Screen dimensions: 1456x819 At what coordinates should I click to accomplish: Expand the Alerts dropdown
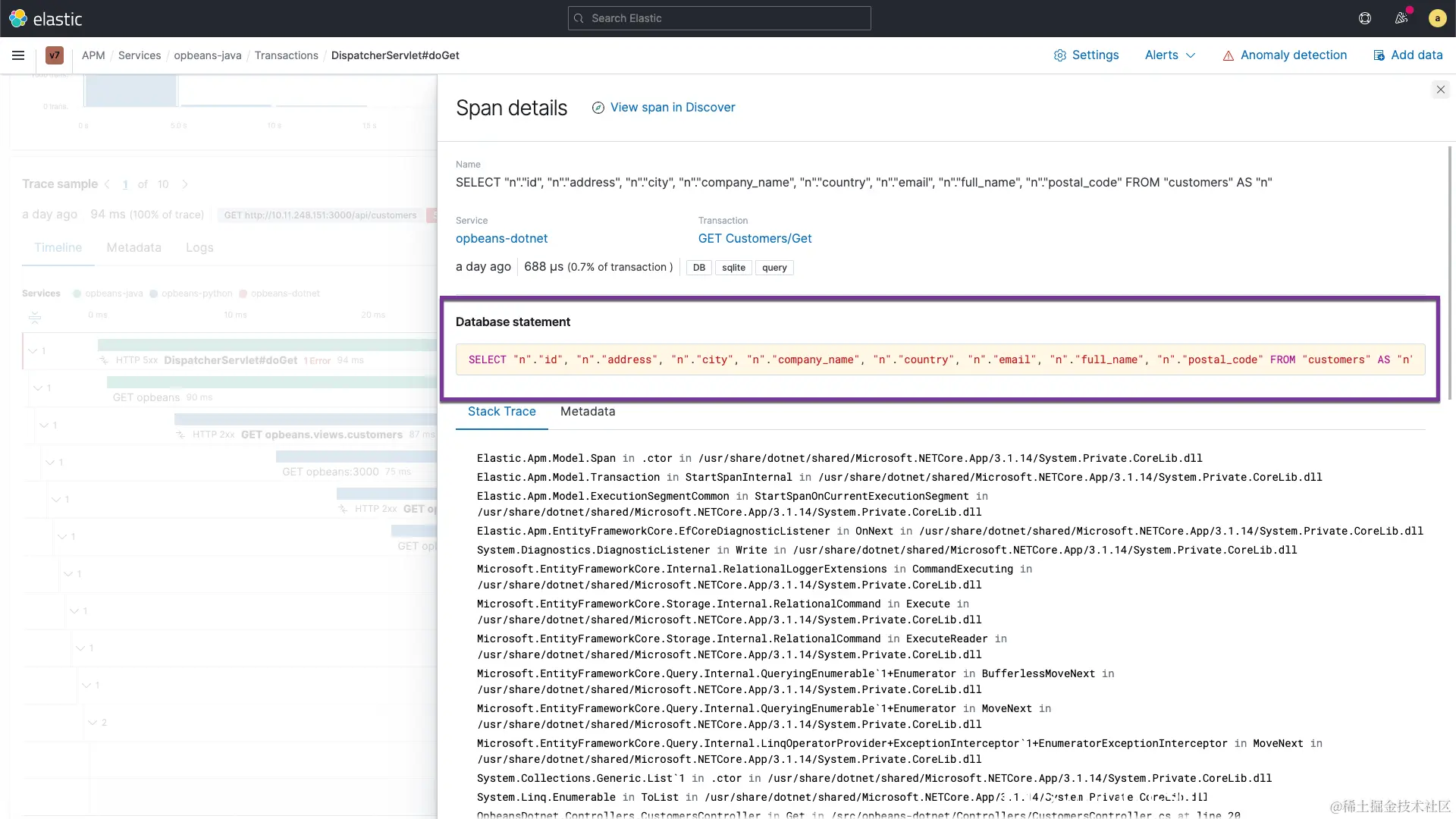pyautogui.click(x=1170, y=55)
